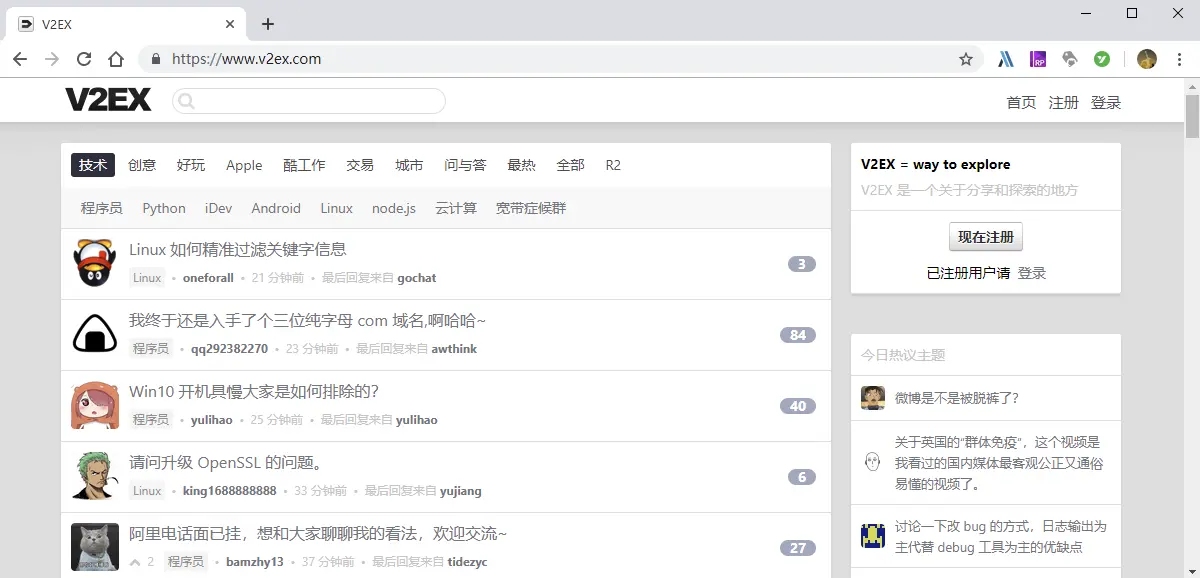The height and width of the screenshot is (578, 1200).
Task: Open the 宽带症候群 sub-node link
Action: point(531,208)
